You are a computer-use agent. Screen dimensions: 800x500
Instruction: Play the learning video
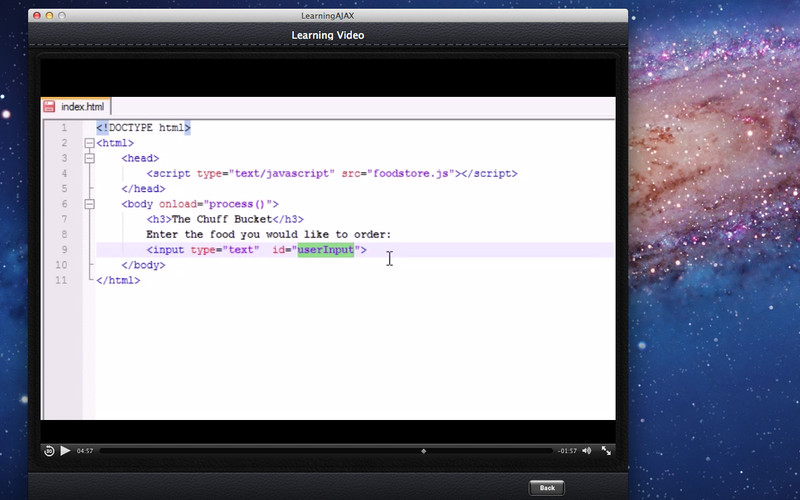tap(65, 451)
